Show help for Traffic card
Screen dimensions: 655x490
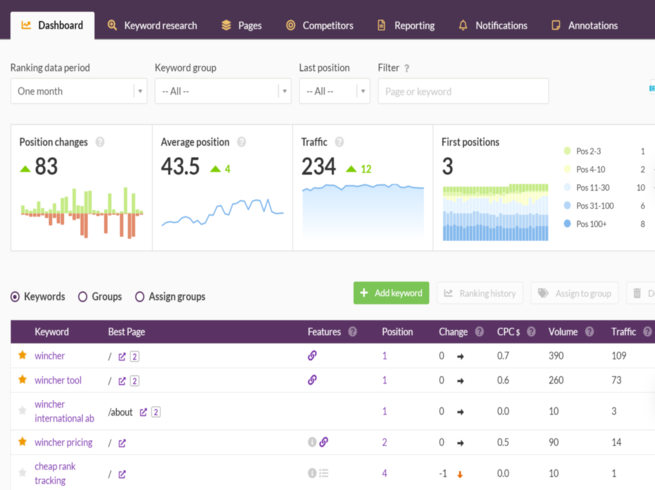pos(339,142)
